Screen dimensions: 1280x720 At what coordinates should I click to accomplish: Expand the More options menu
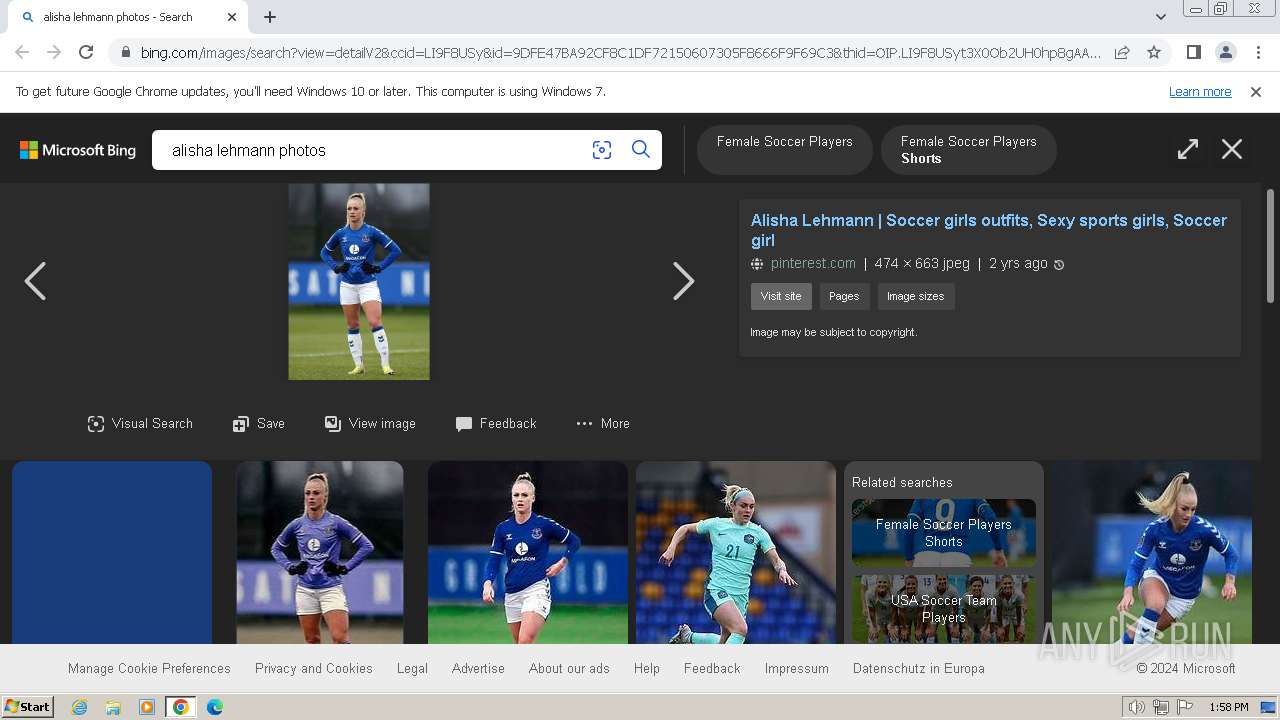click(603, 424)
